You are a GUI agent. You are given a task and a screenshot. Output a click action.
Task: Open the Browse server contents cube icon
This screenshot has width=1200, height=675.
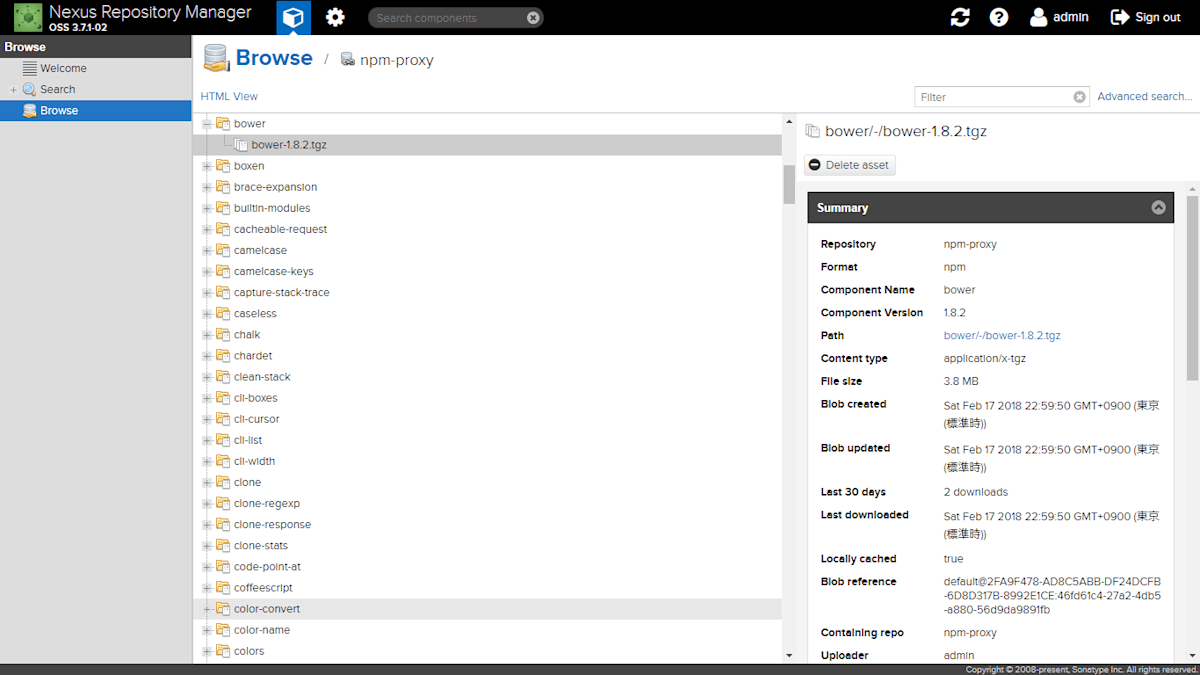pos(293,17)
